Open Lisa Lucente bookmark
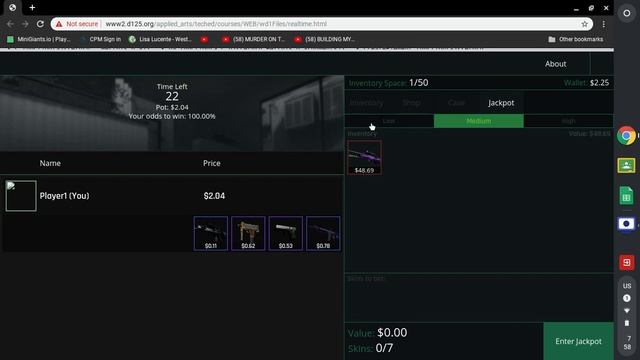 (160, 39)
